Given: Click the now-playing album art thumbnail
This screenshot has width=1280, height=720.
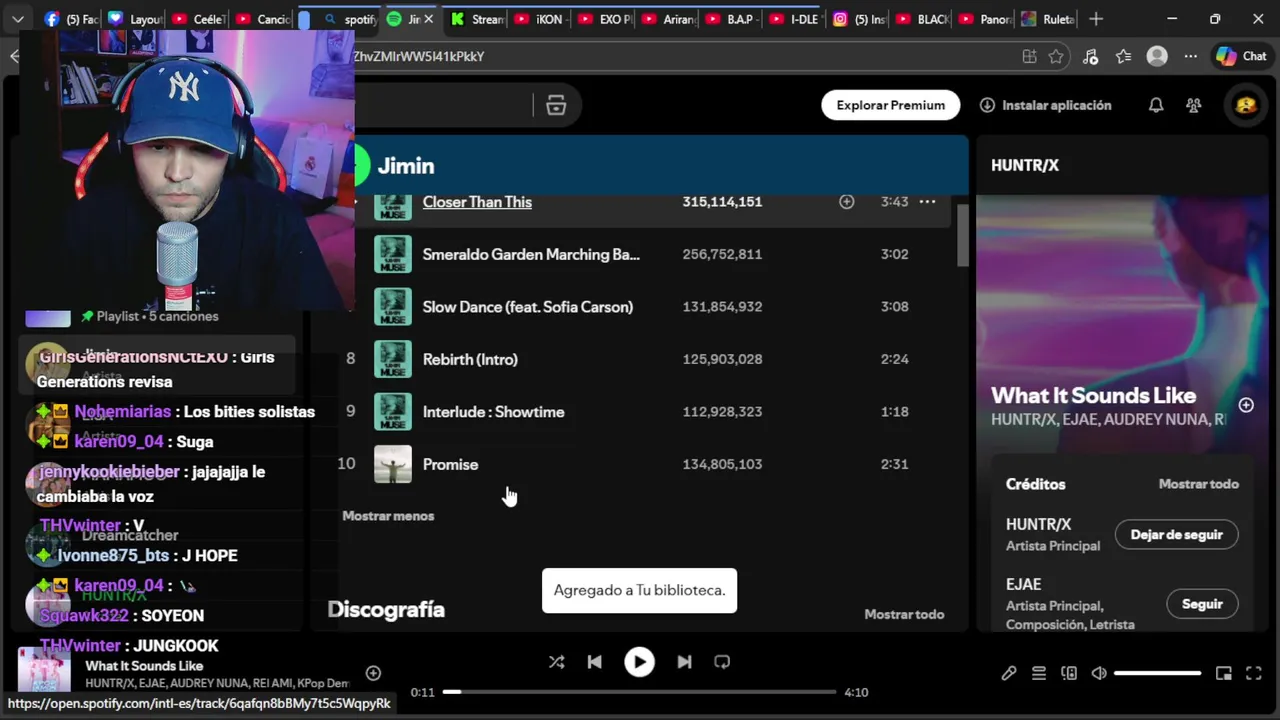Looking at the screenshot, I should pos(44,670).
